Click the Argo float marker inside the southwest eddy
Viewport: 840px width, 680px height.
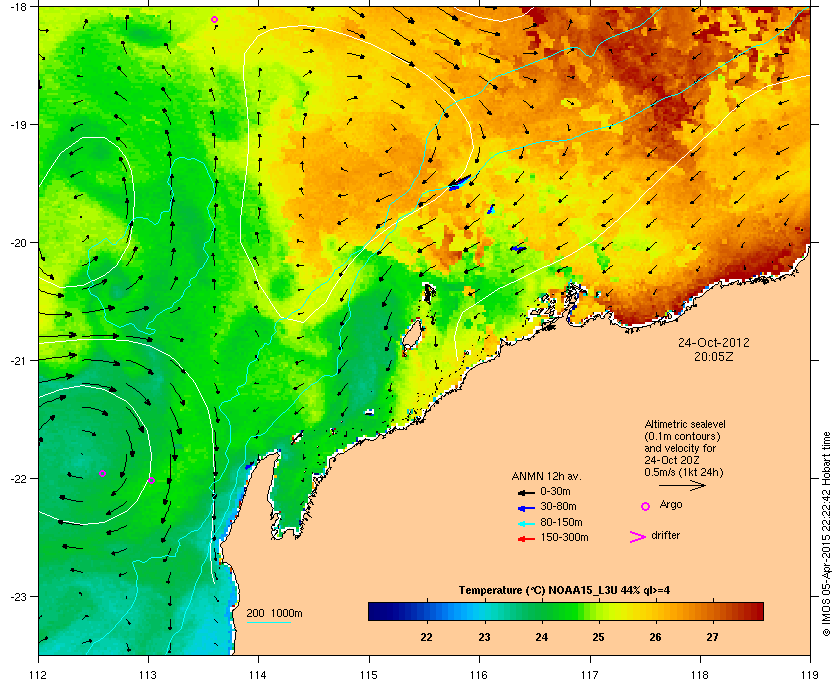tap(102, 473)
